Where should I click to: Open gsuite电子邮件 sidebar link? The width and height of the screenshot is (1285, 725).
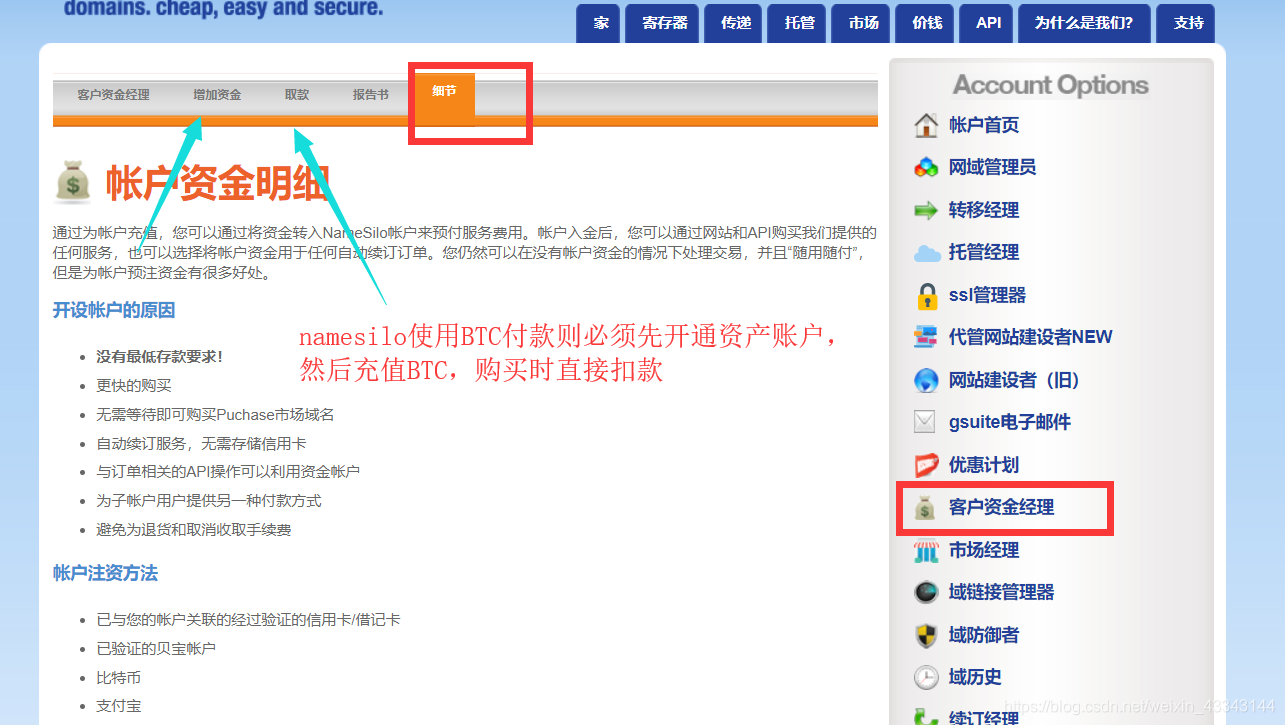click(x=1010, y=422)
